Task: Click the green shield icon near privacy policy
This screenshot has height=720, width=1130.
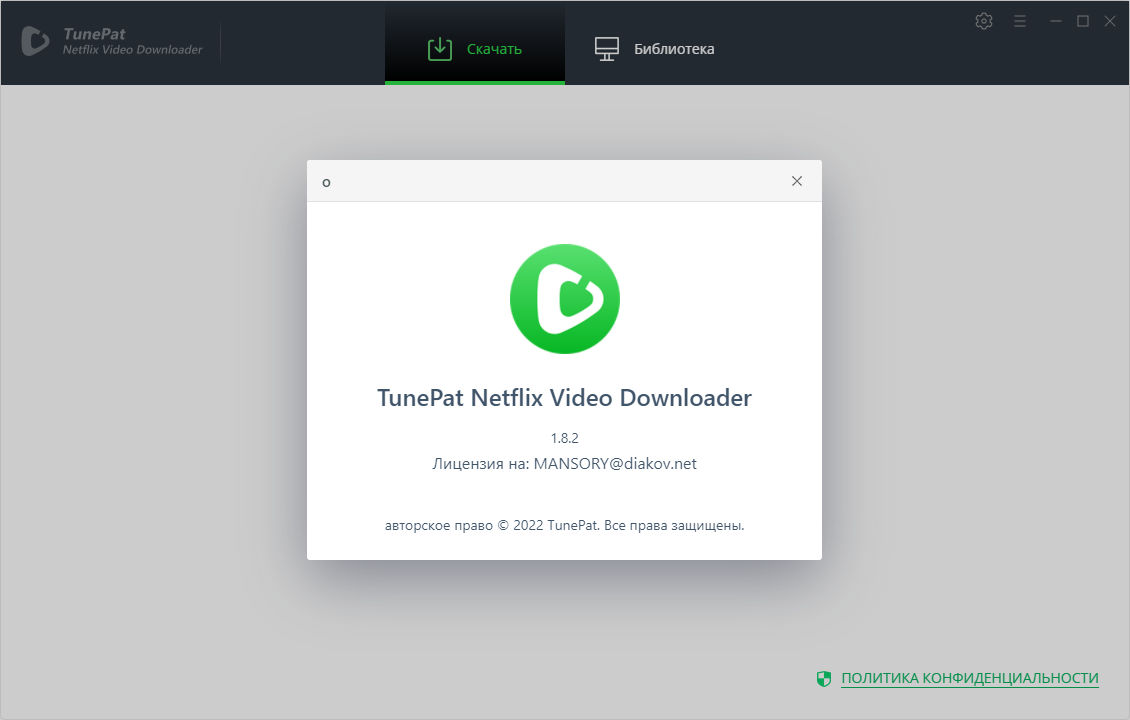Action: pyautogui.click(x=823, y=679)
